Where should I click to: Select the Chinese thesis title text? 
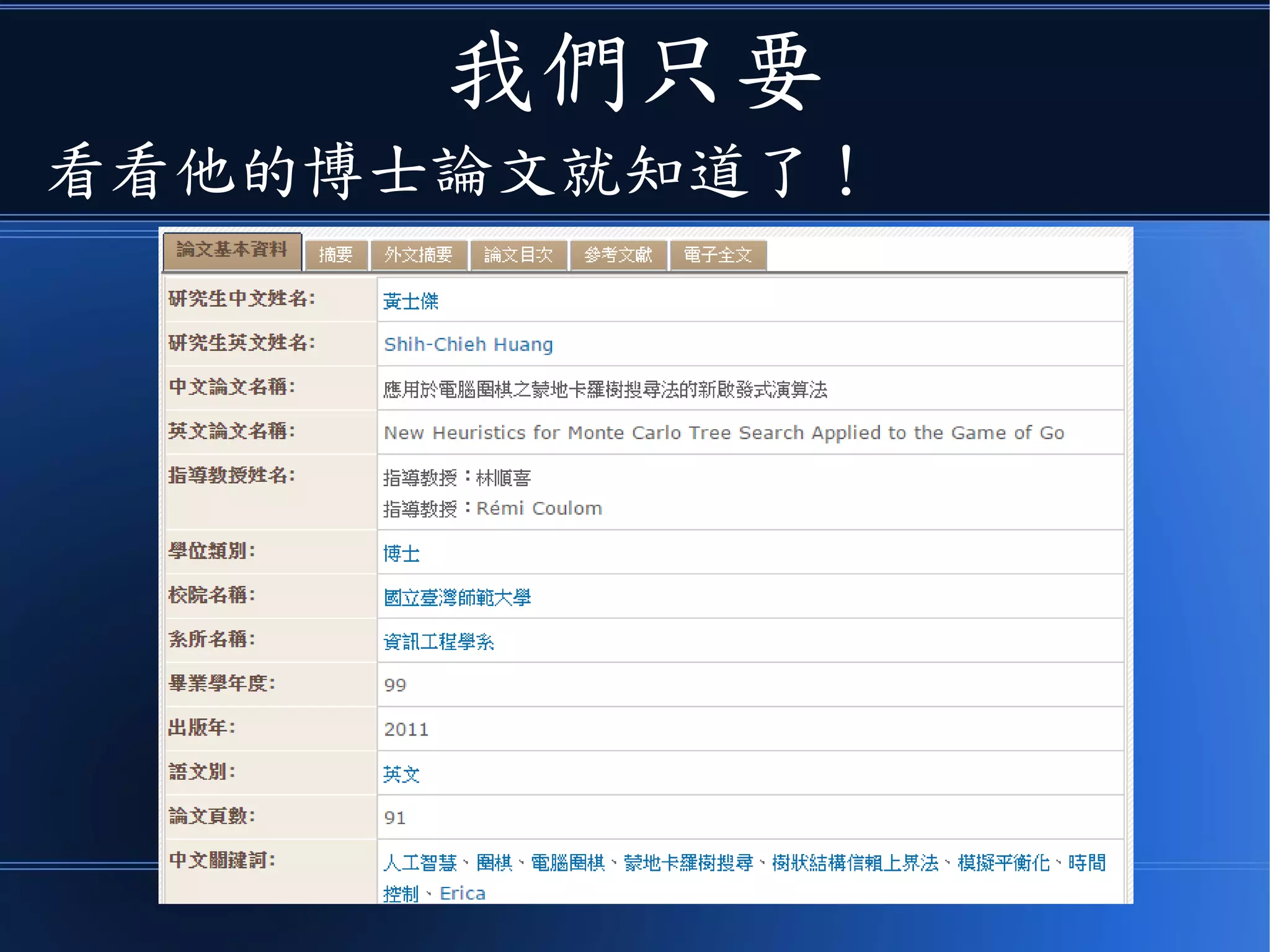point(605,389)
